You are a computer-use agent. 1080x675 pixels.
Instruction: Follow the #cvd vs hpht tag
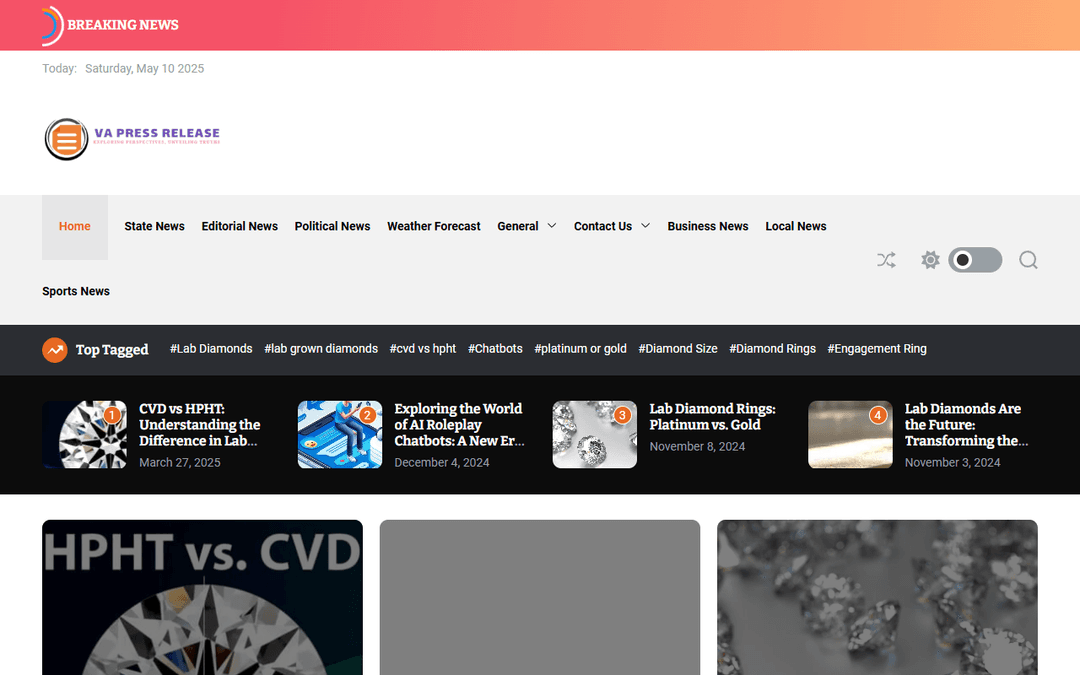[x=423, y=349]
